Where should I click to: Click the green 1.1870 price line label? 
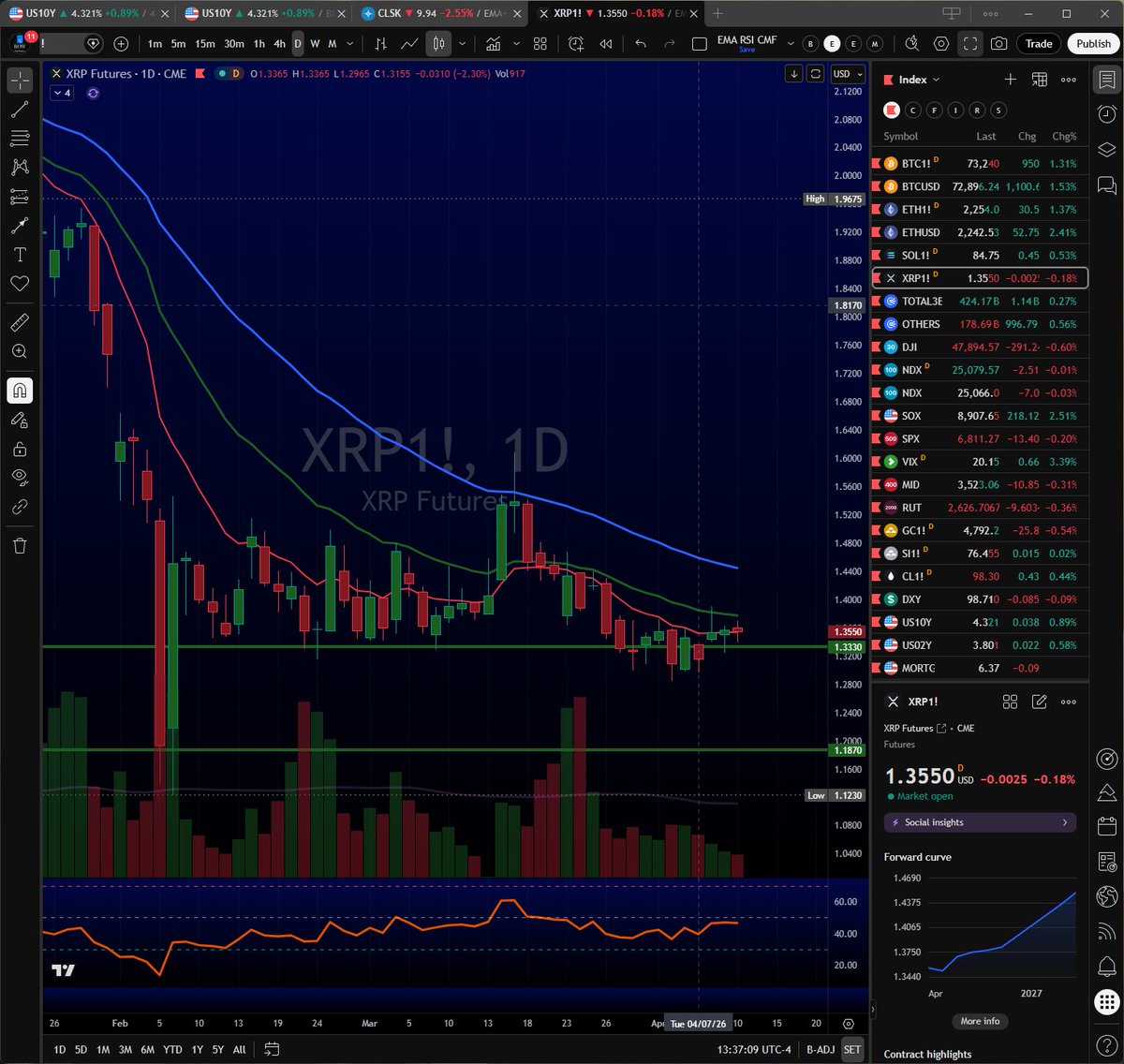point(847,750)
